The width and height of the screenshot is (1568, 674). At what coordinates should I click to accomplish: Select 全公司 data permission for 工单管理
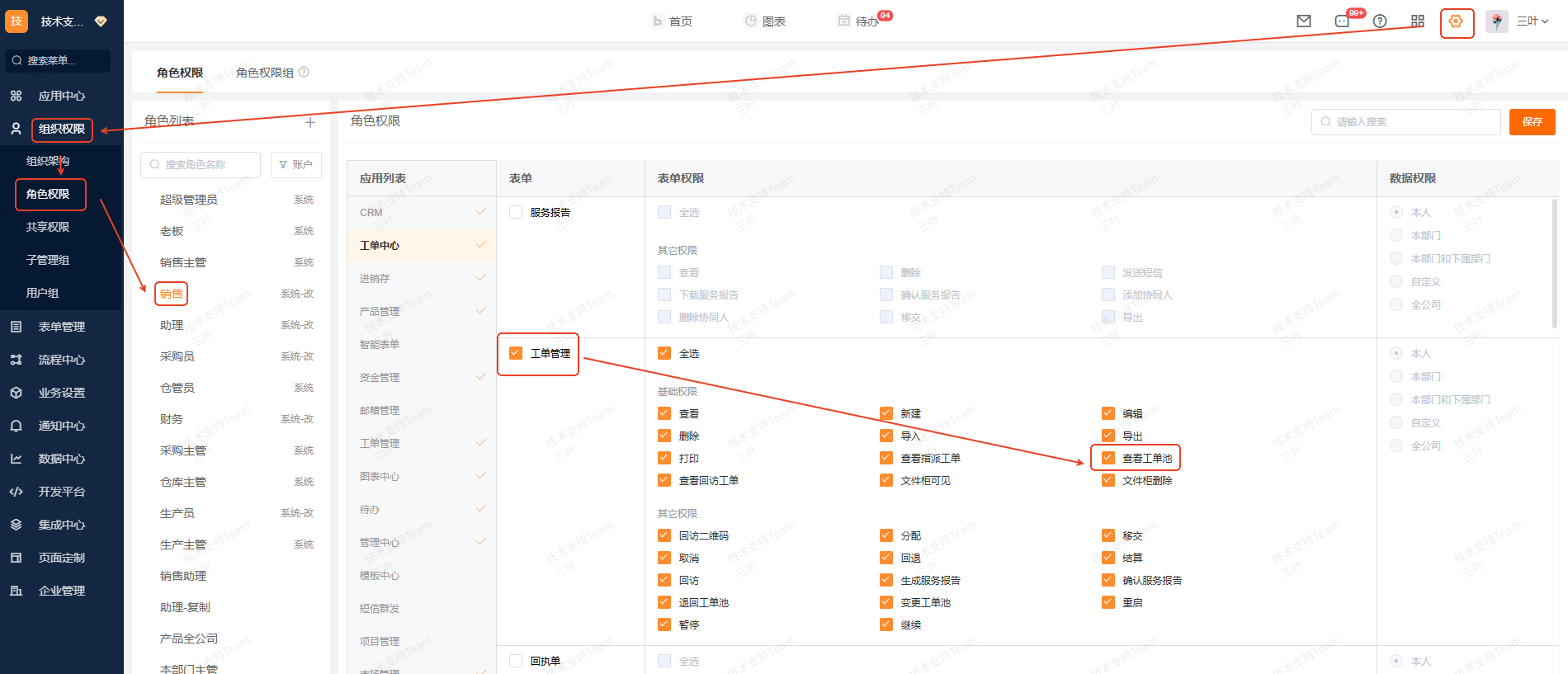pos(1396,445)
